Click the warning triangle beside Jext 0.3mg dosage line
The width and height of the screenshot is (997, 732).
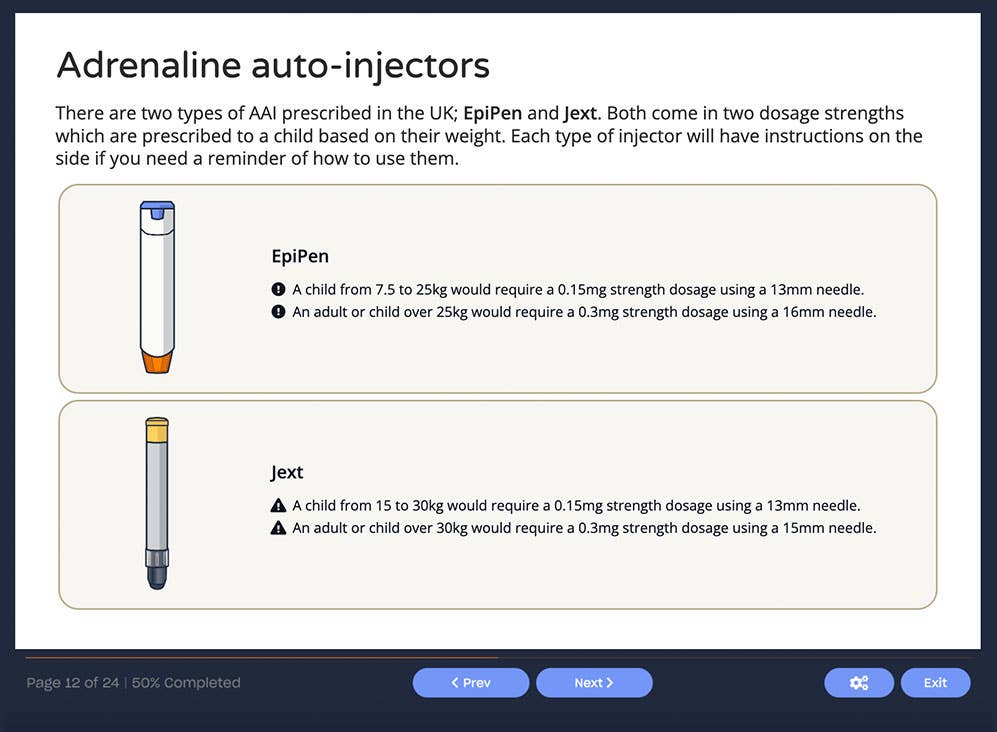pyautogui.click(x=278, y=528)
